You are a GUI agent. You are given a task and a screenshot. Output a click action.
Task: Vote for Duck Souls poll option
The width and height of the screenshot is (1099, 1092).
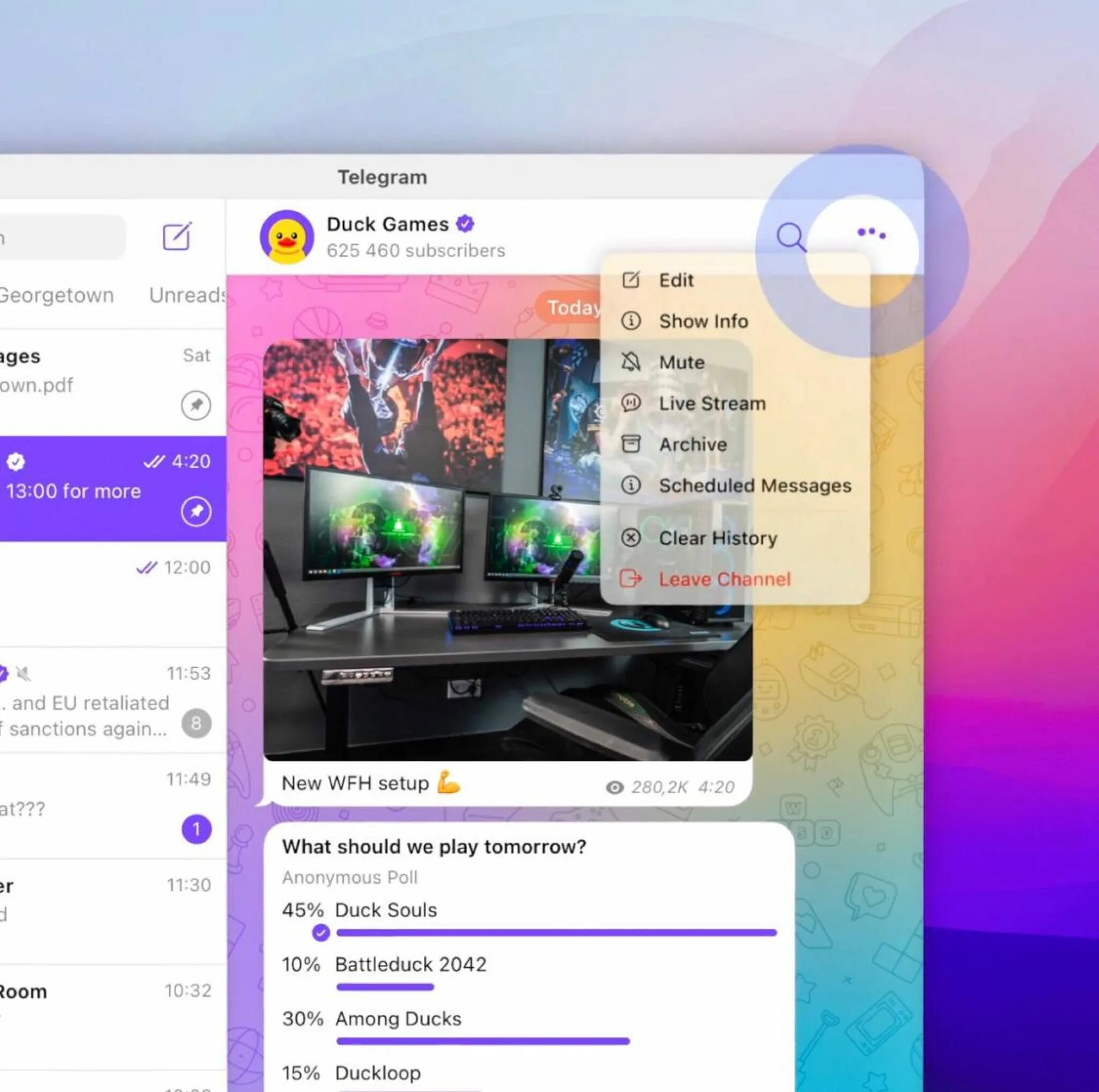pyautogui.click(x=530, y=919)
